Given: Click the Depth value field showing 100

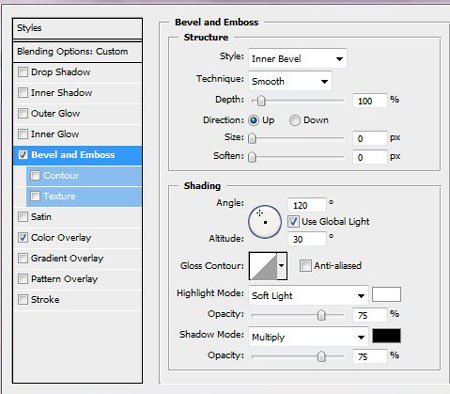Looking at the screenshot, I should 370,101.
